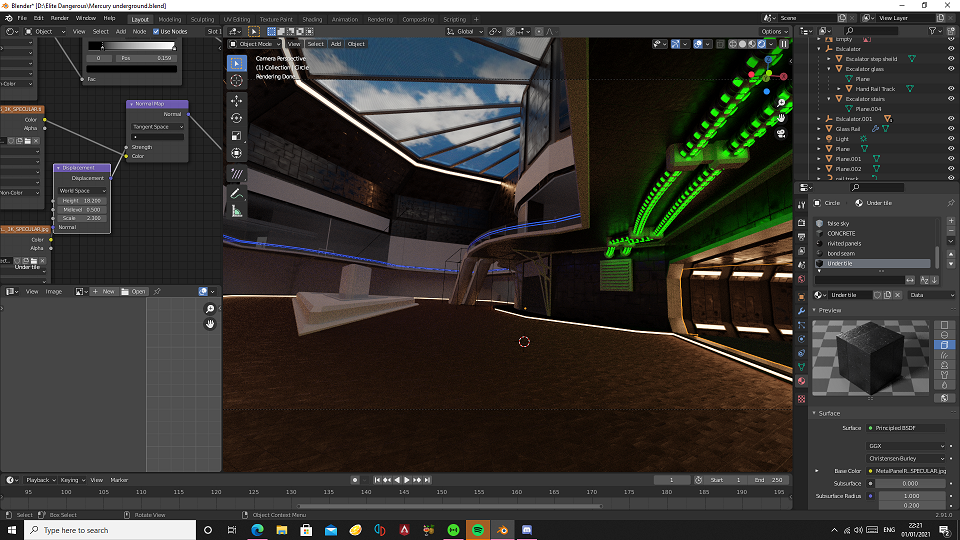The height and width of the screenshot is (540, 960).
Task: Select cube preview shape for material
Action: click(944, 345)
